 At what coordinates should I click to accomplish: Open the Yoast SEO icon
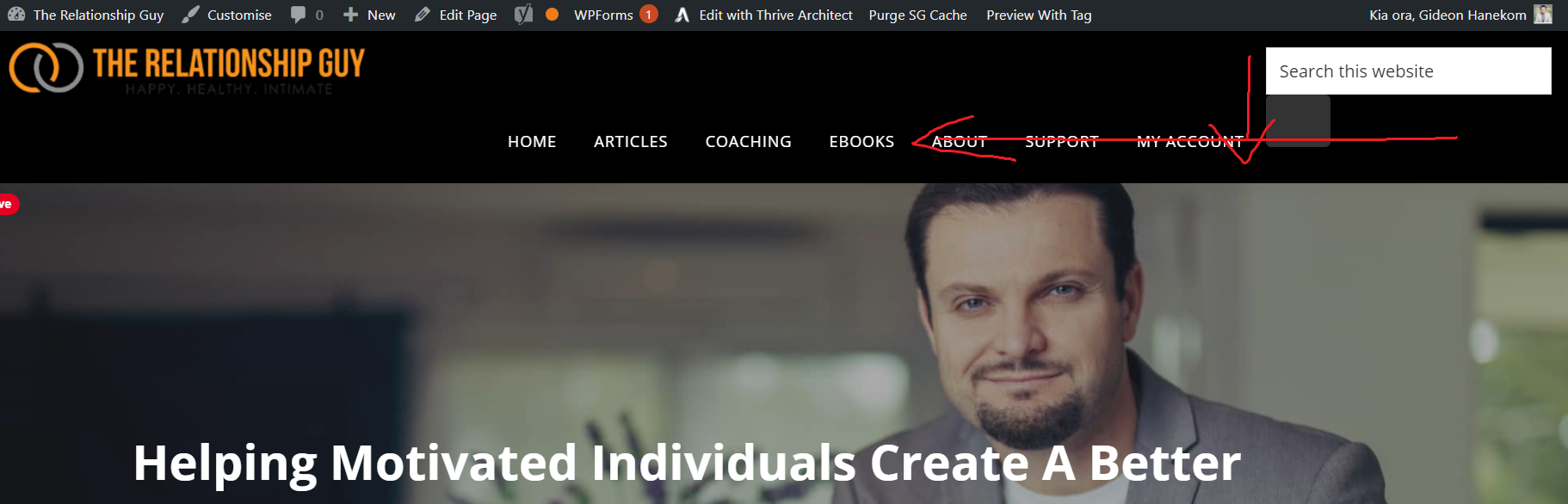coord(523,15)
